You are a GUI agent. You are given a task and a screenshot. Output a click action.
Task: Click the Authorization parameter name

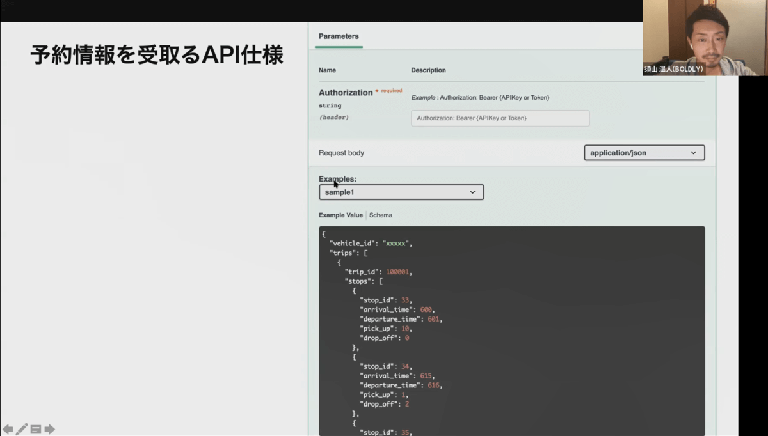[345, 92]
